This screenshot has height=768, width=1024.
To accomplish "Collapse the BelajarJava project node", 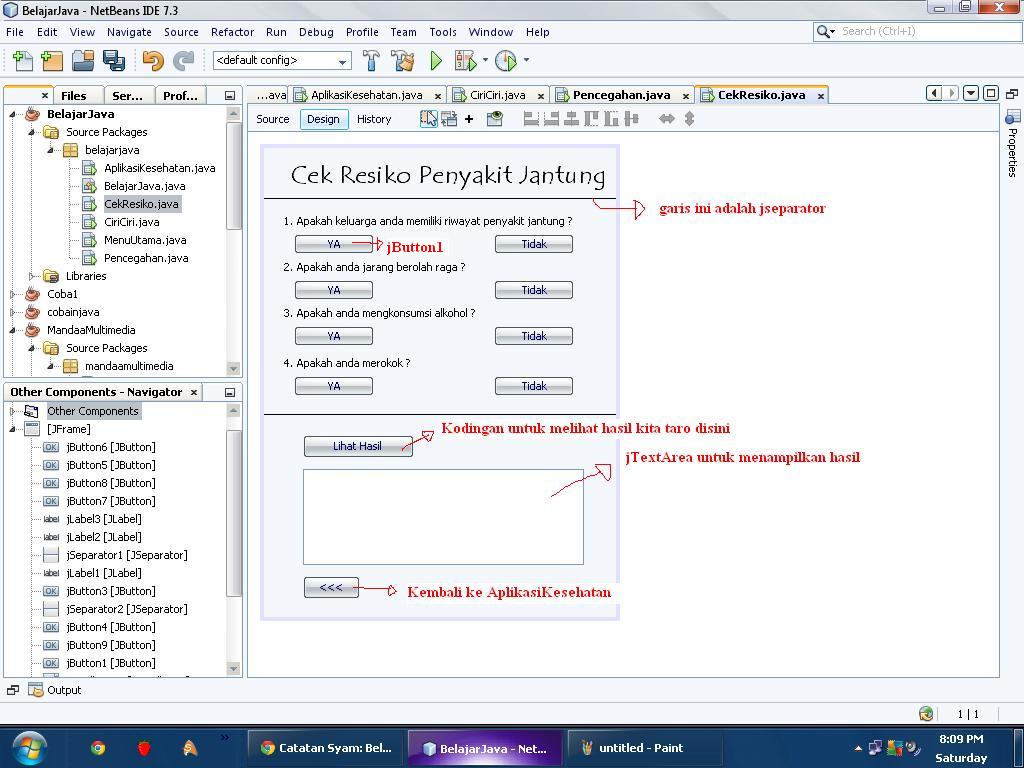I will click(x=12, y=114).
